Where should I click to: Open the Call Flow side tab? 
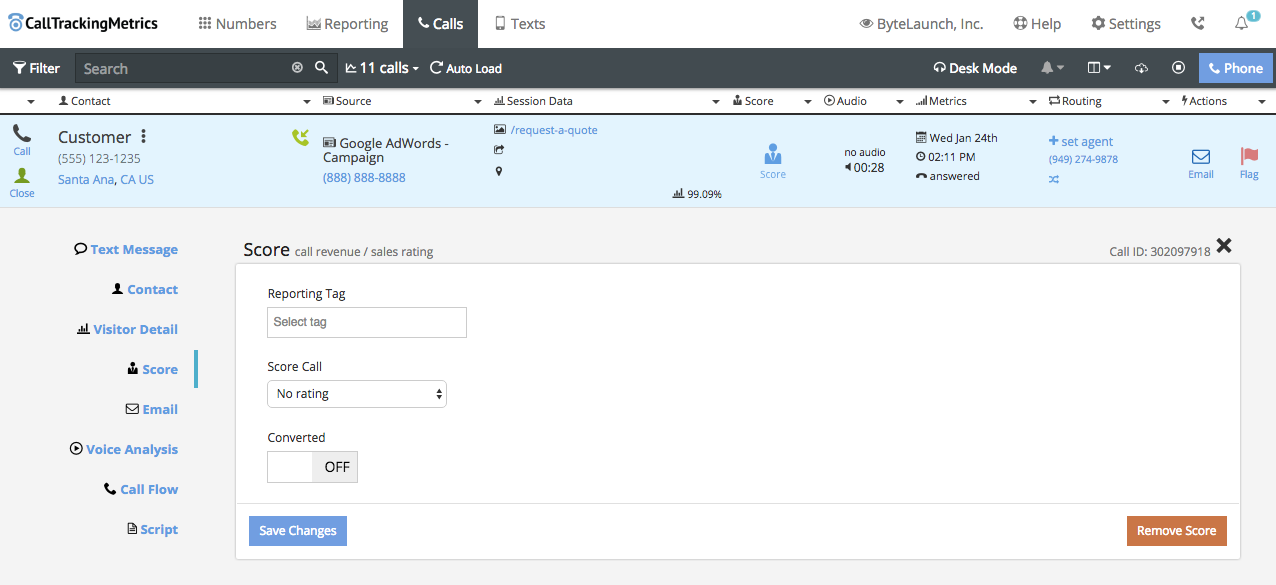pyautogui.click(x=141, y=490)
